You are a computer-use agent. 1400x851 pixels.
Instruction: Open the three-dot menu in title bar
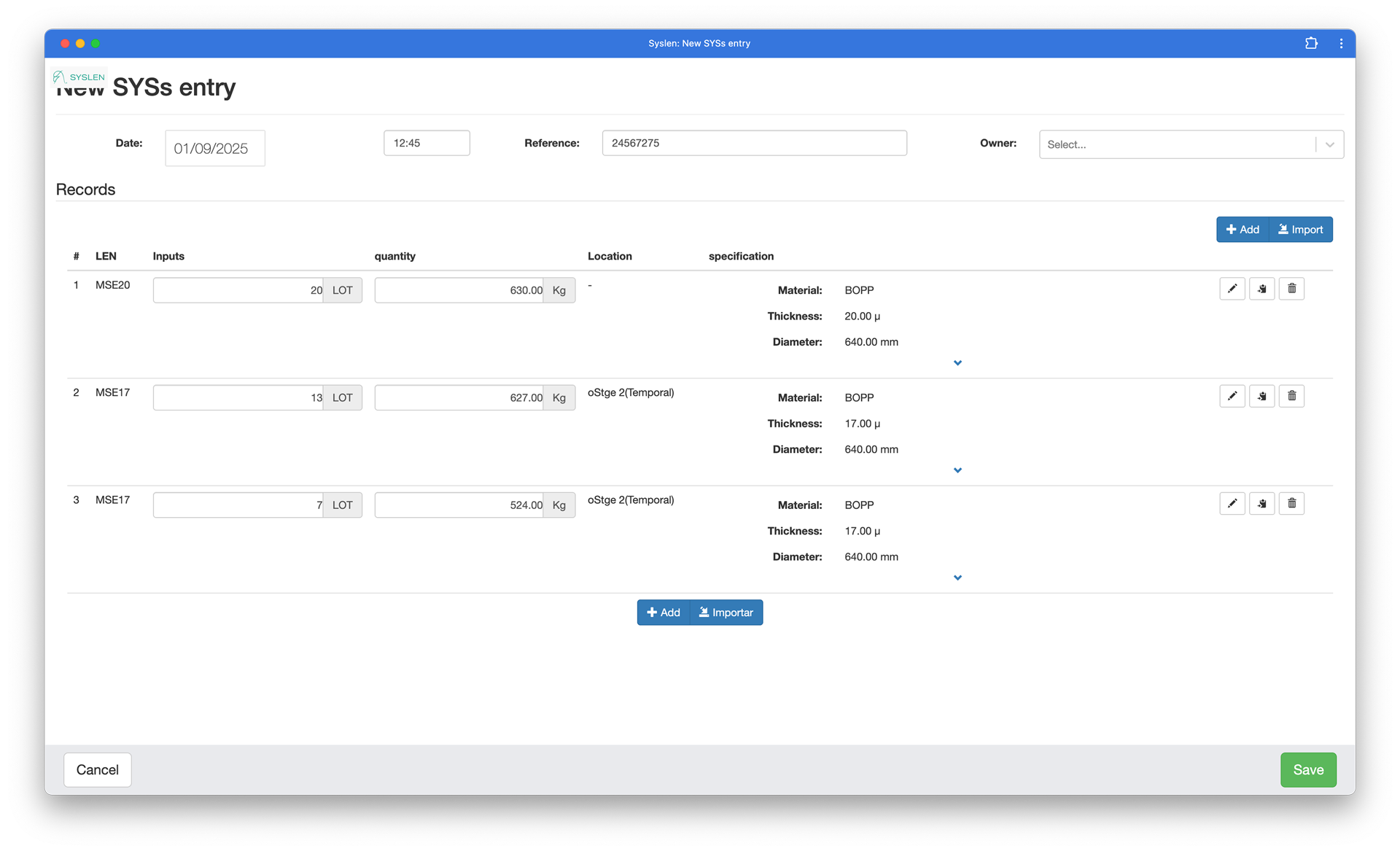[1341, 43]
